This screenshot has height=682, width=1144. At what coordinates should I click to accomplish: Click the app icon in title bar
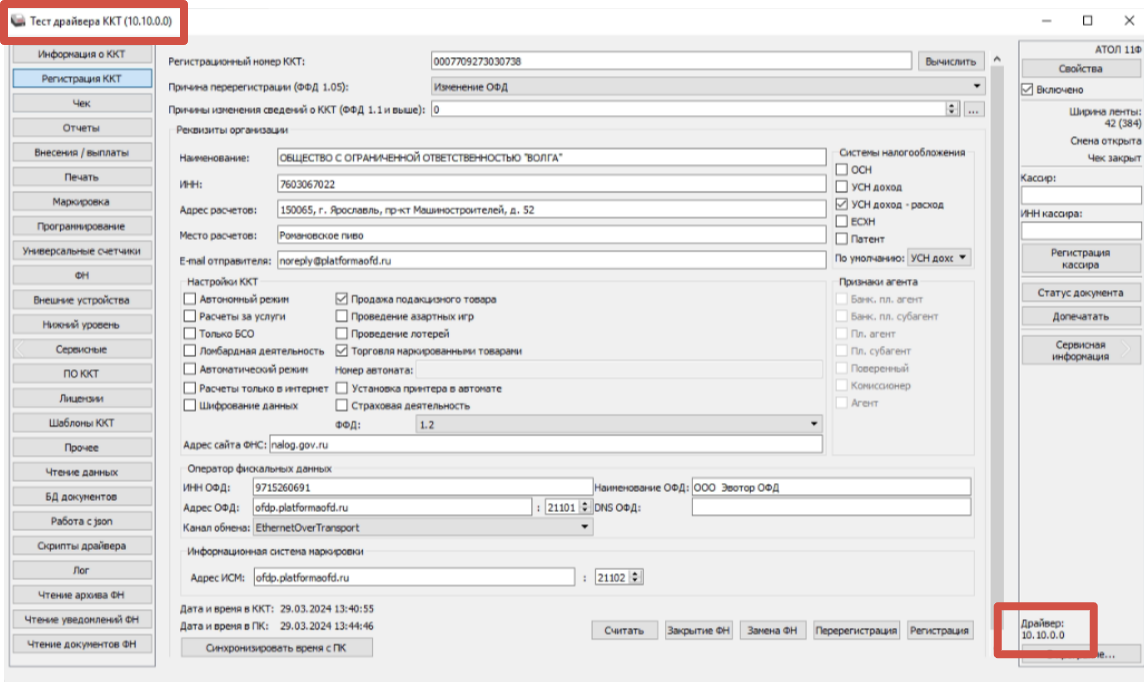point(19,22)
